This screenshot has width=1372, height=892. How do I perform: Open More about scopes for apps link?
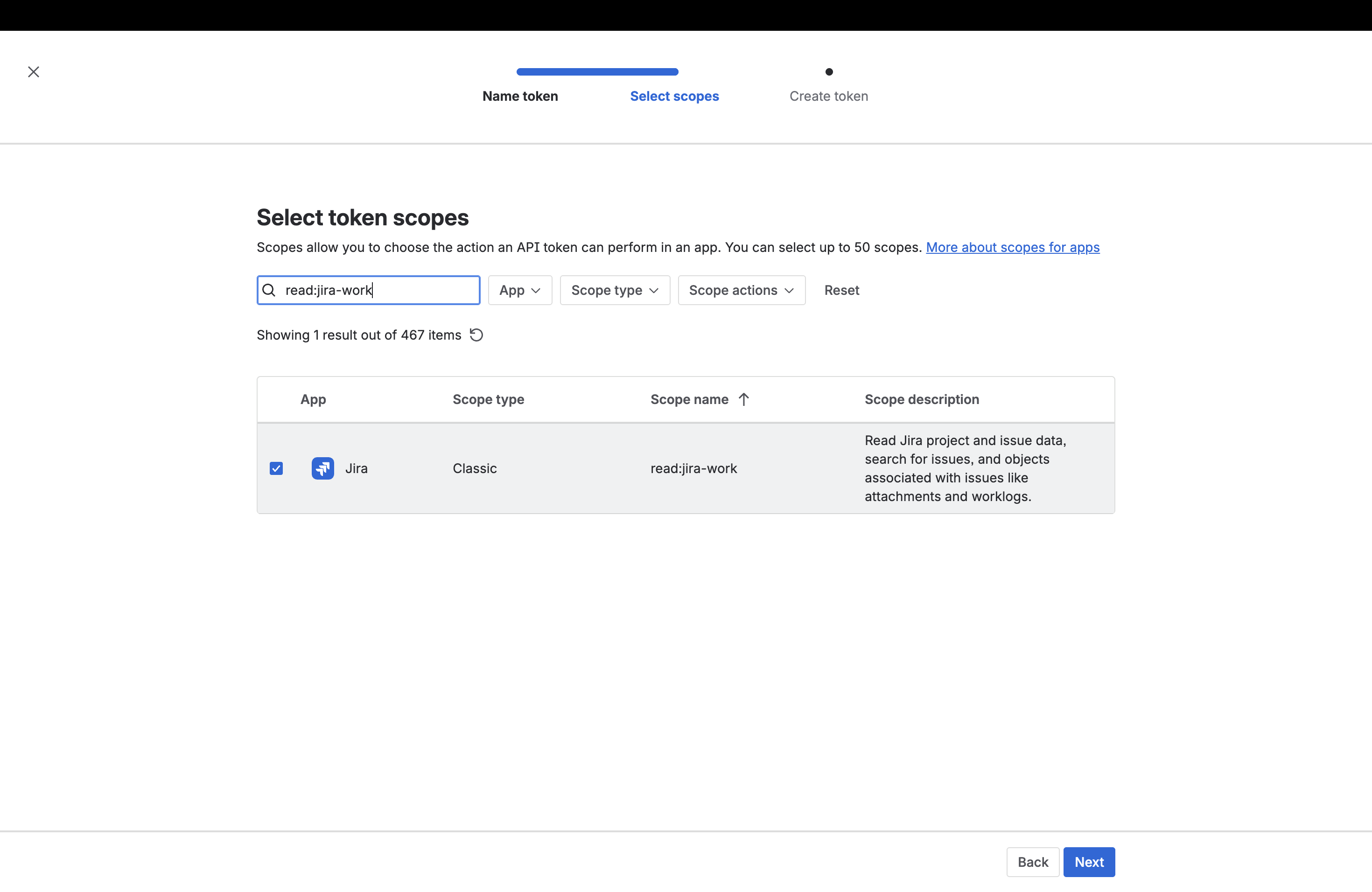tap(1012, 247)
